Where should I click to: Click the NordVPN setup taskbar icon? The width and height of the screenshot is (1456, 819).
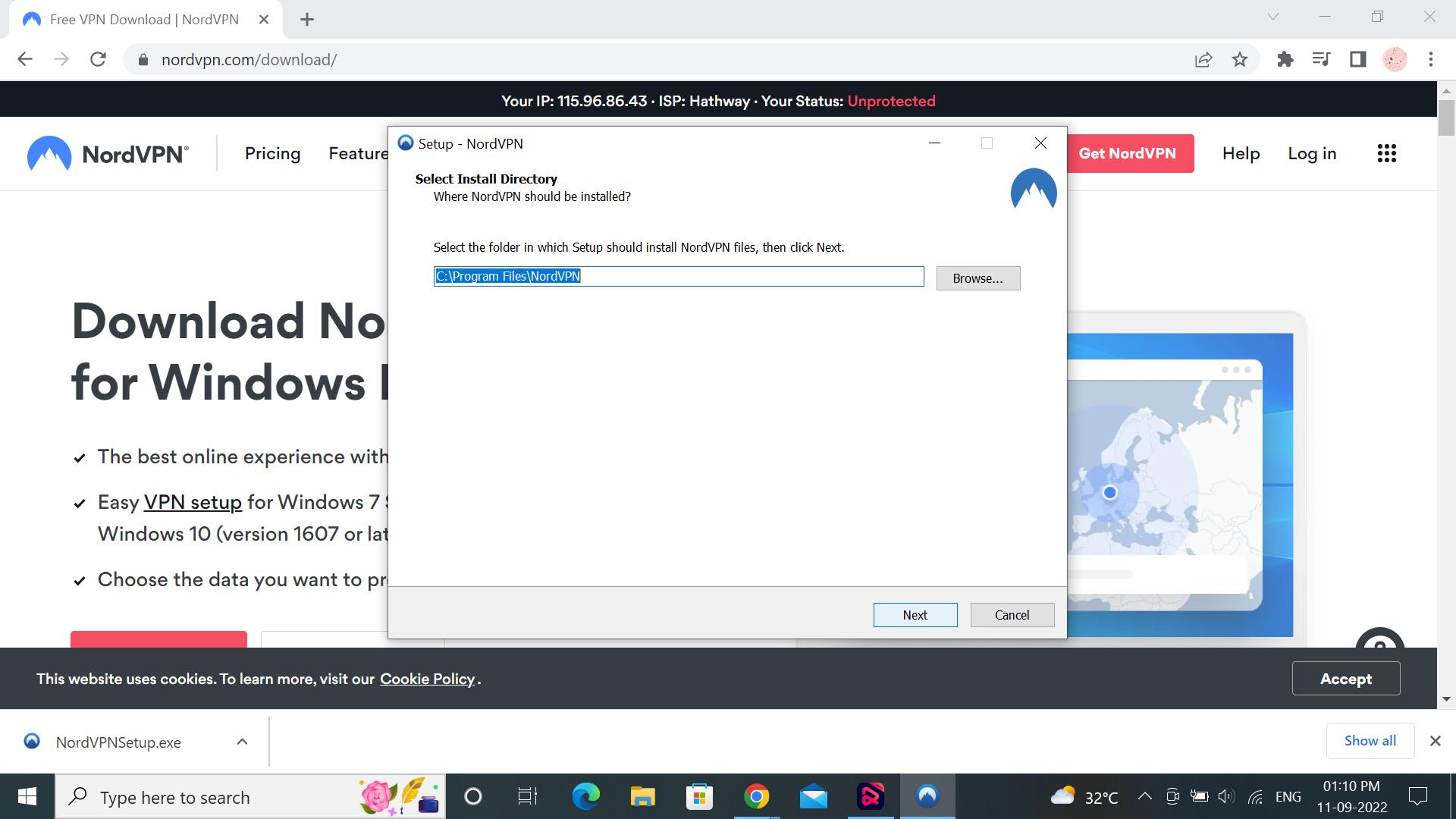(x=927, y=797)
